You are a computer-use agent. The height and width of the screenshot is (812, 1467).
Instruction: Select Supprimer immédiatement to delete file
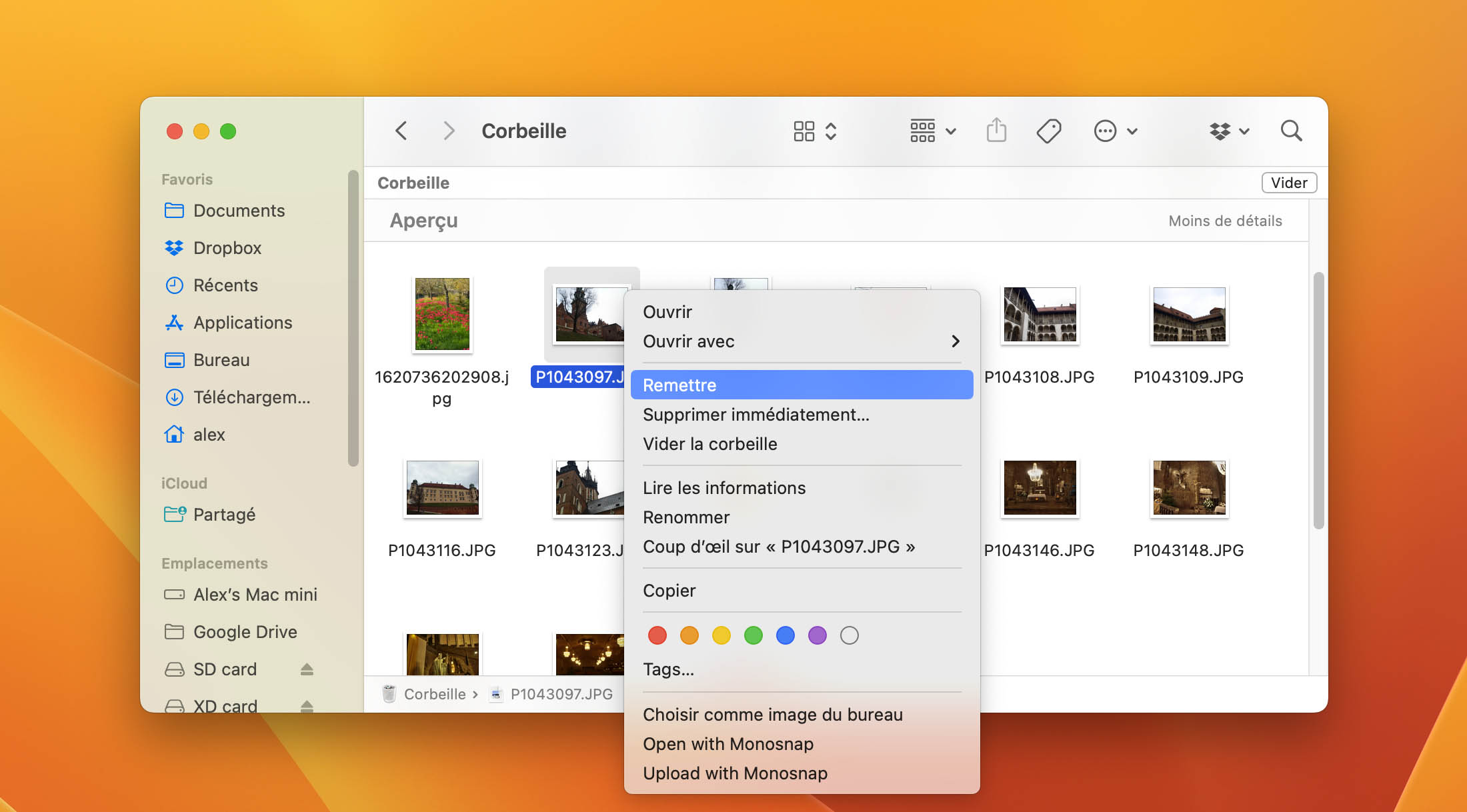[756, 414]
